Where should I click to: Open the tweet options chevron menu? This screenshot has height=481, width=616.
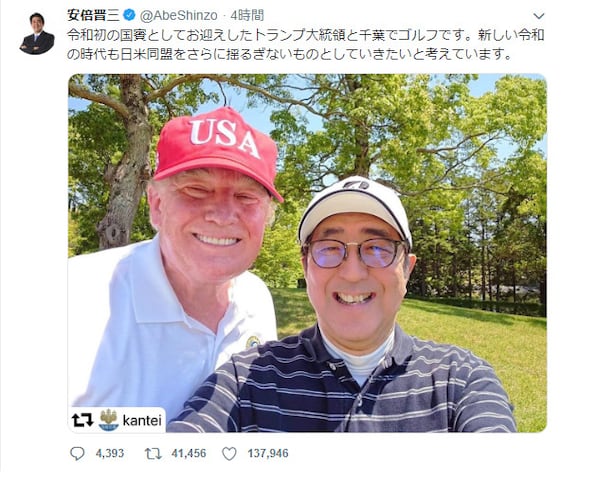pos(539,16)
